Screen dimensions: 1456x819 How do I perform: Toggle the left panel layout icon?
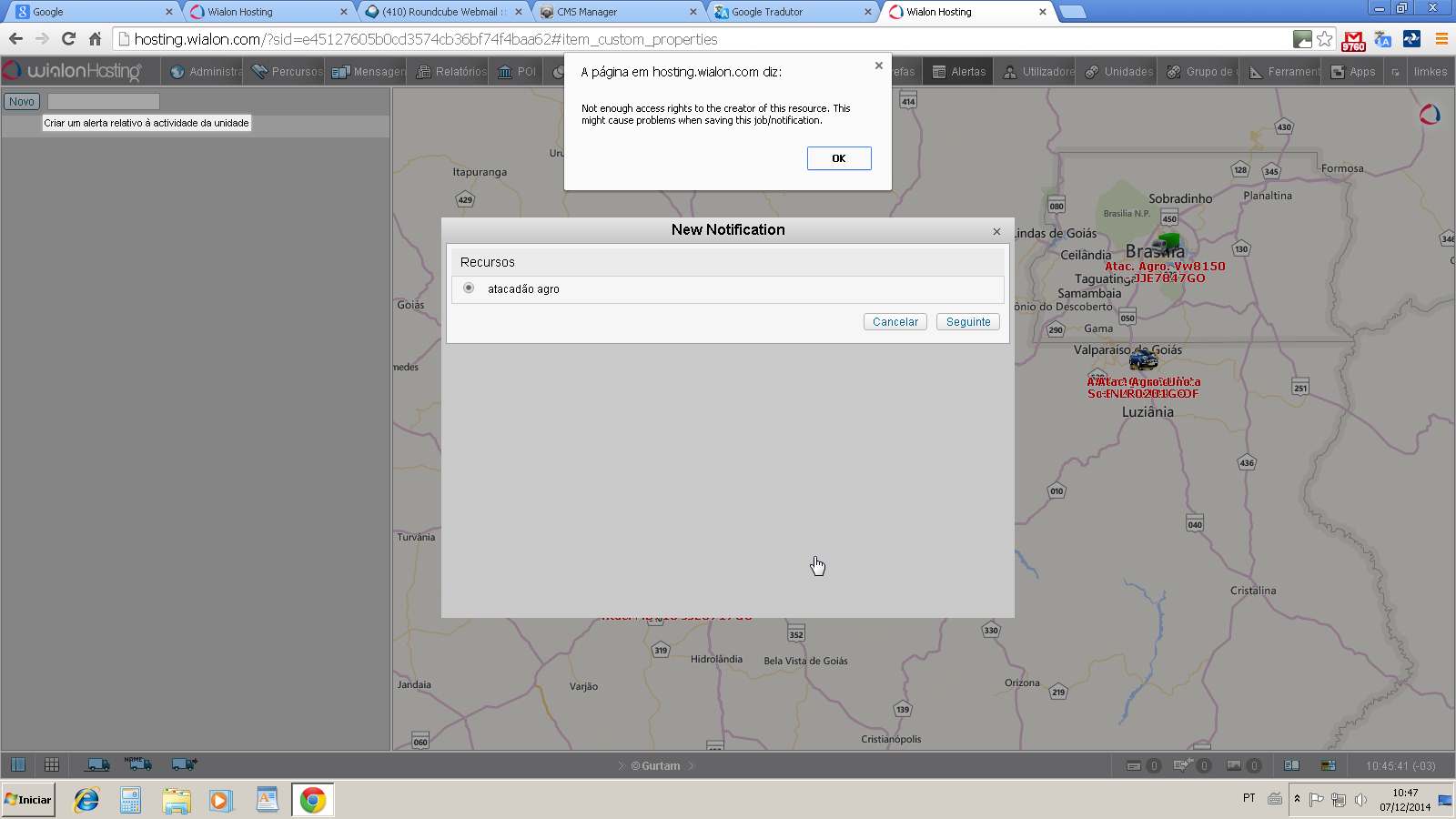tap(18, 765)
